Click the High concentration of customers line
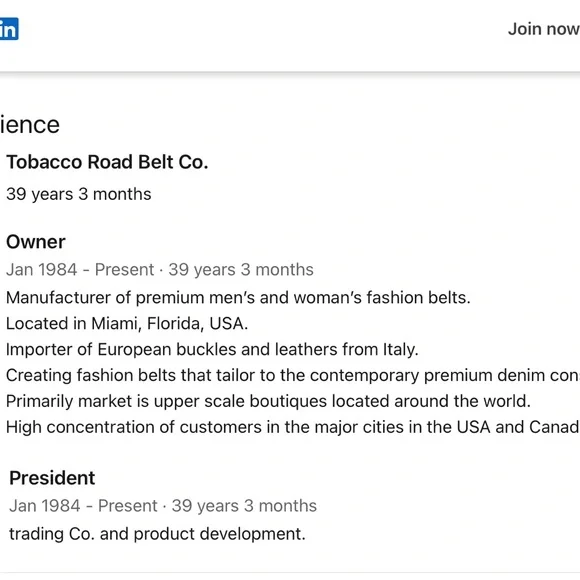The height and width of the screenshot is (580, 580). pos(293,427)
